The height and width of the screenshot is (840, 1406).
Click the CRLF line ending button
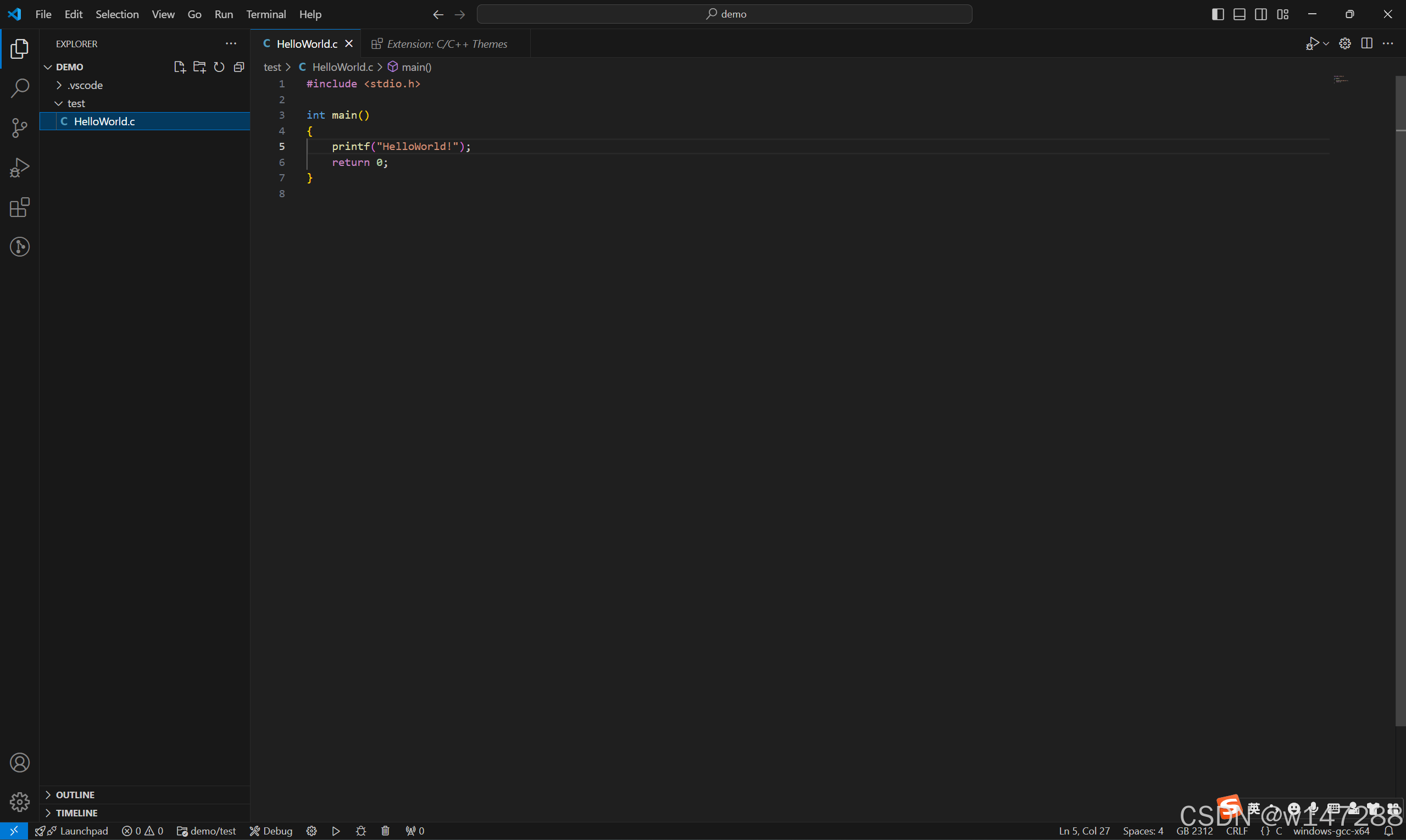pos(1237,830)
